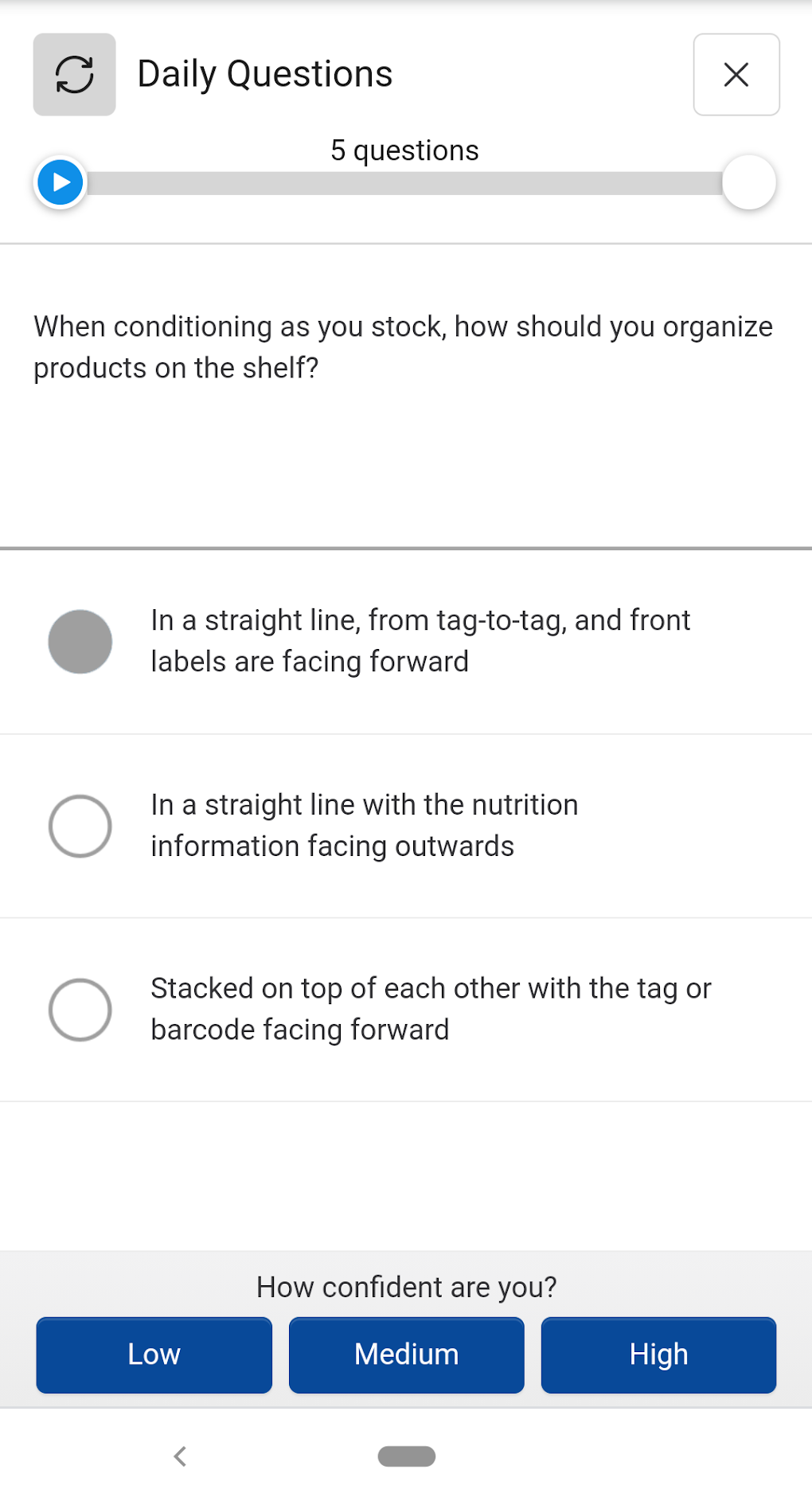Select the stacked with barcode facing forward answer
Screen dimensions: 812x1505
click(80, 1010)
